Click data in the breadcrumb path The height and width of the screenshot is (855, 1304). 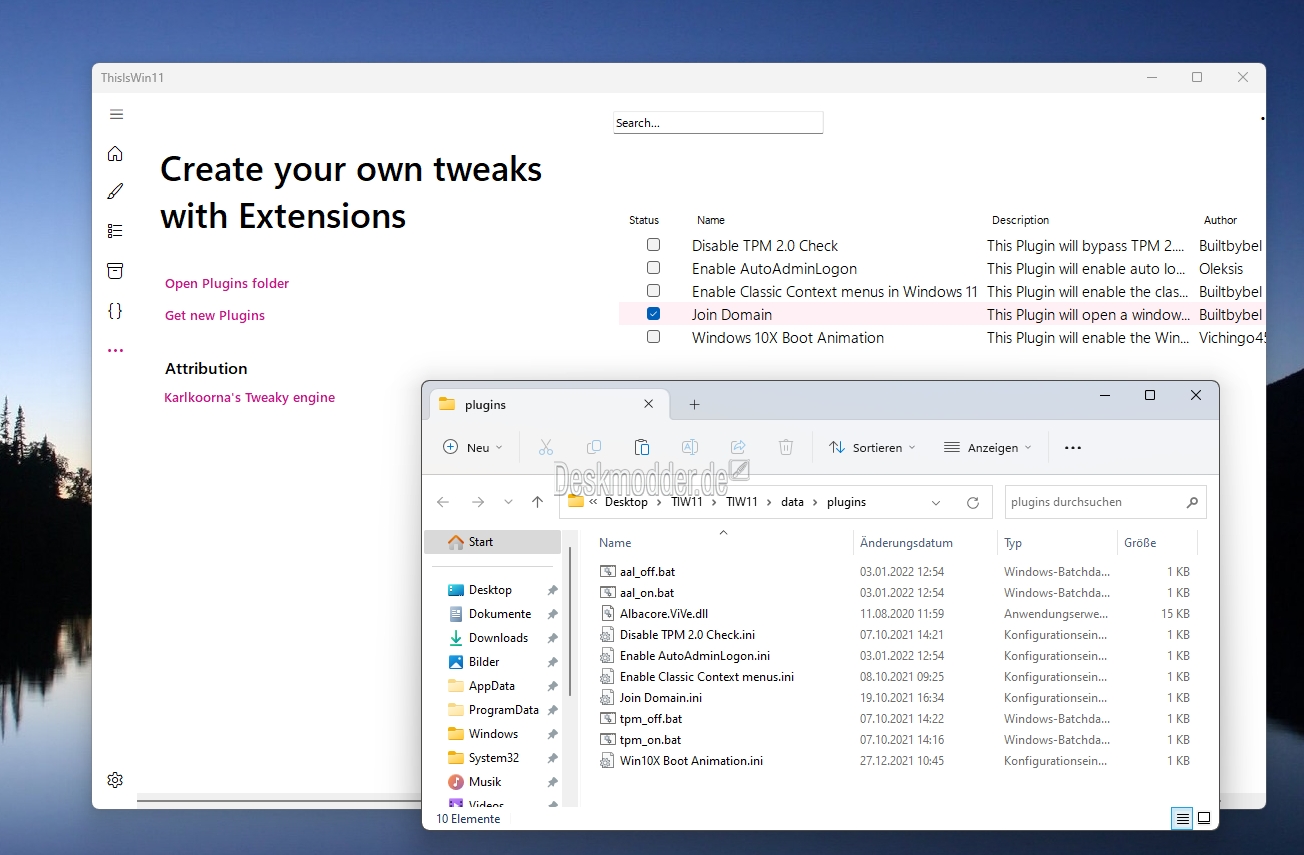click(792, 502)
